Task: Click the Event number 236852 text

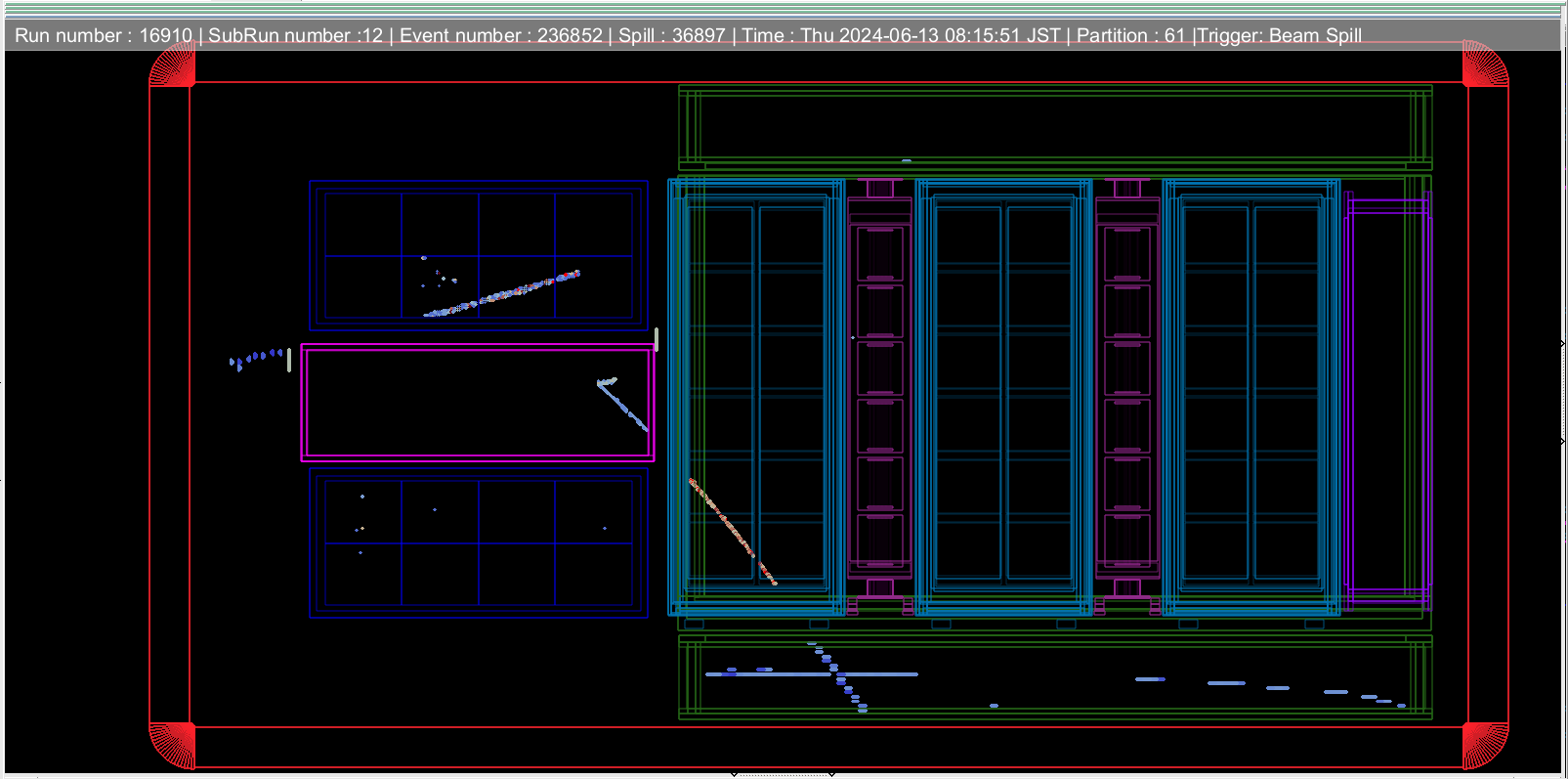Action: [500, 36]
